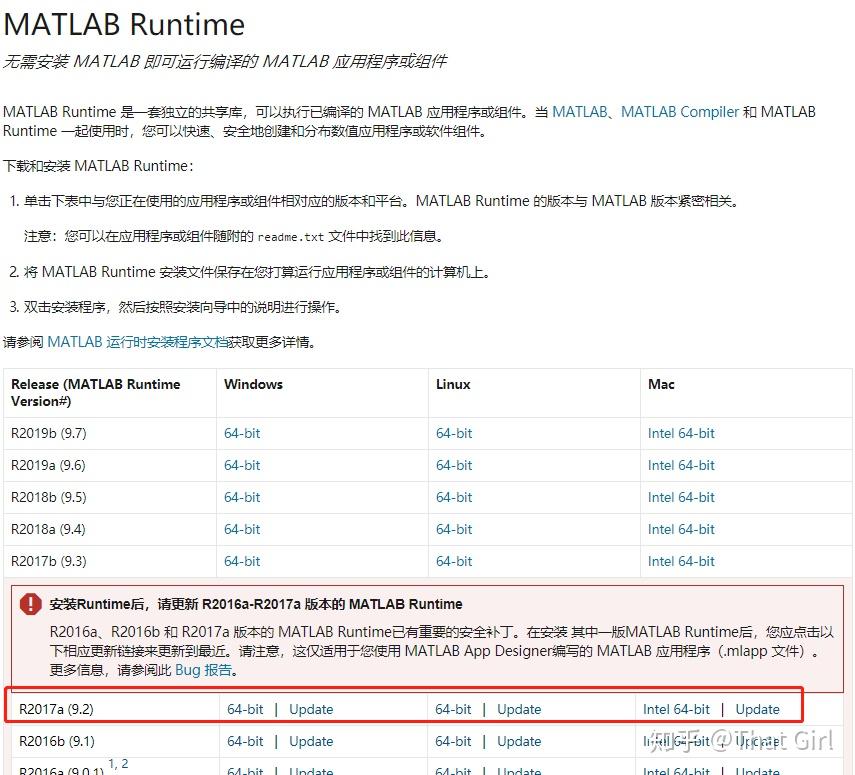This screenshot has height=775, width=855.
Task: Click R2017a Linux Update link
Action: point(519,710)
